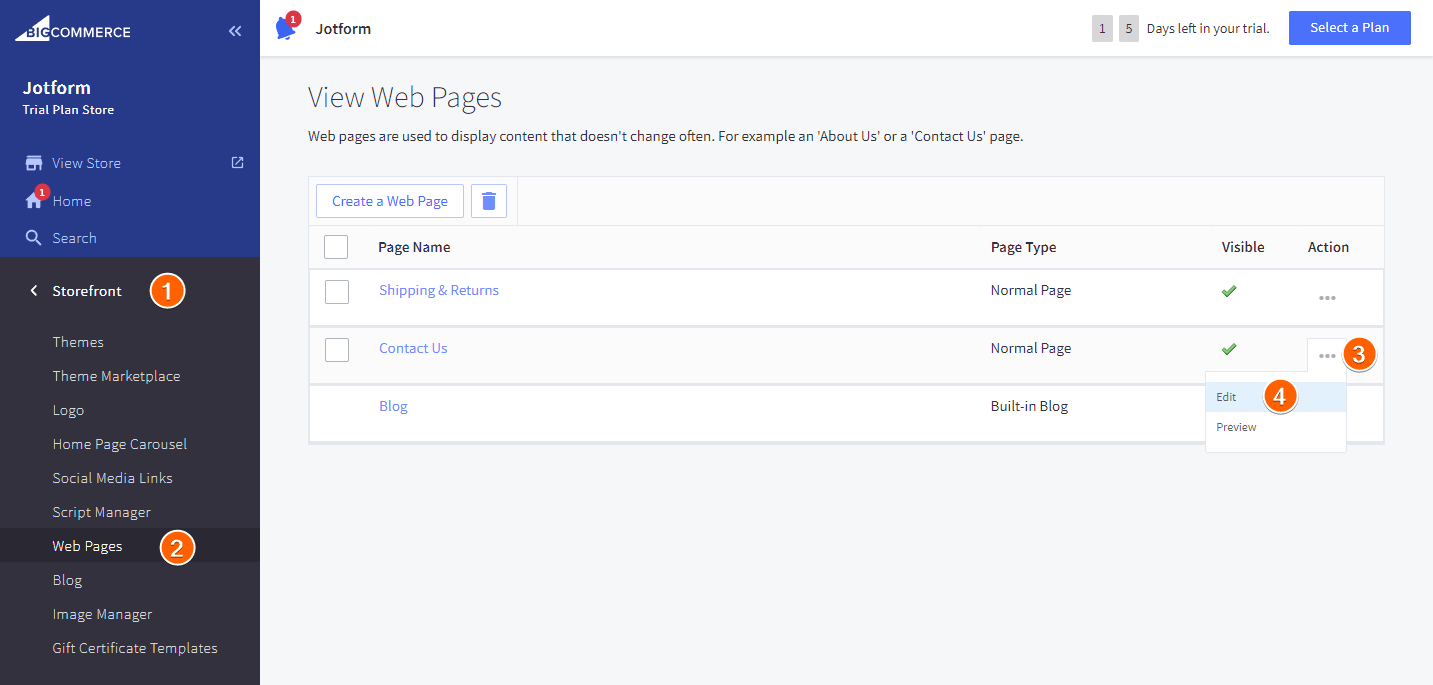The height and width of the screenshot is (685, 1433).
Task: Click the BigCommerce logo
Action: [x=73, y=30]
